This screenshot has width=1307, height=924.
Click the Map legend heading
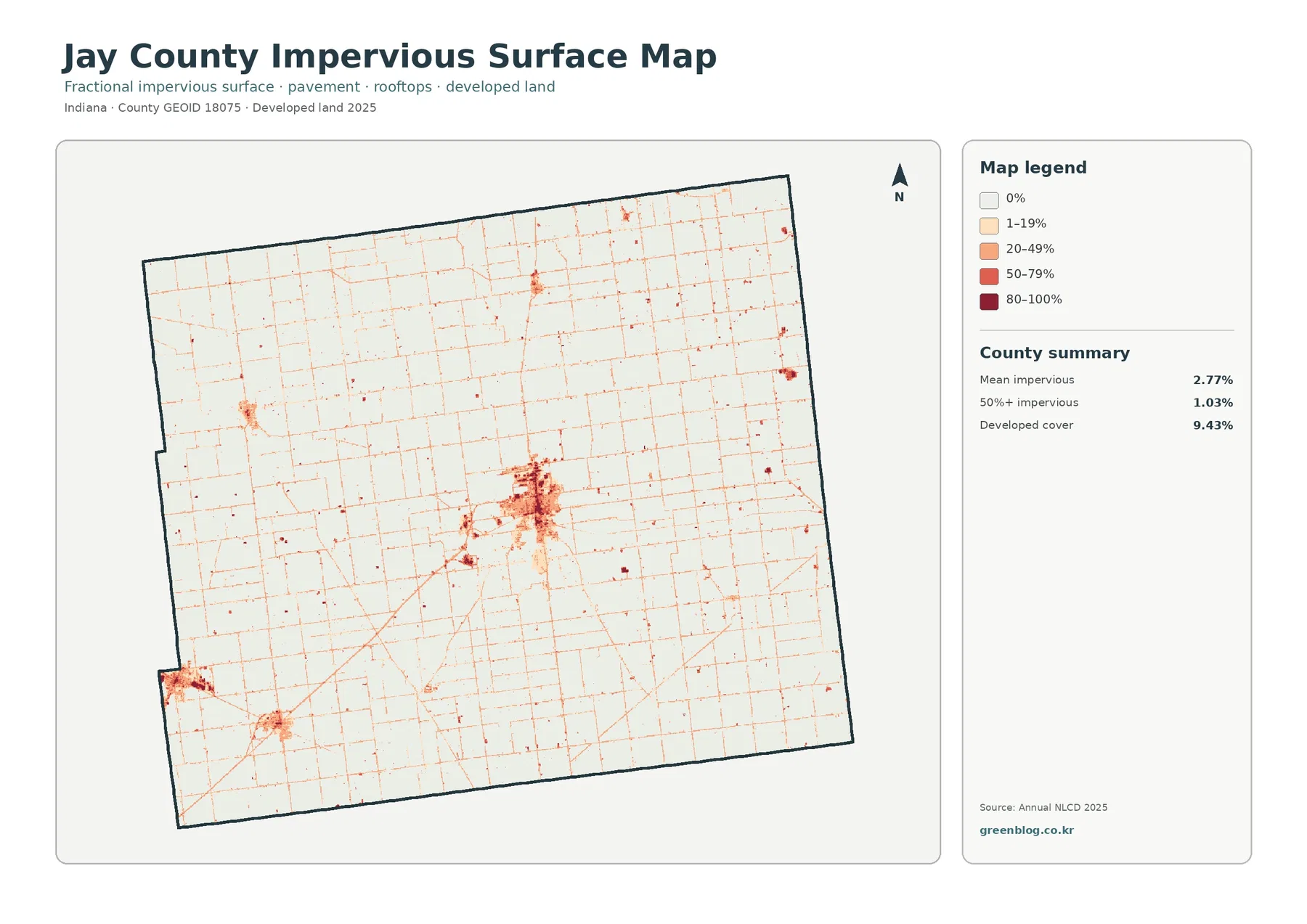(1033, 168)
